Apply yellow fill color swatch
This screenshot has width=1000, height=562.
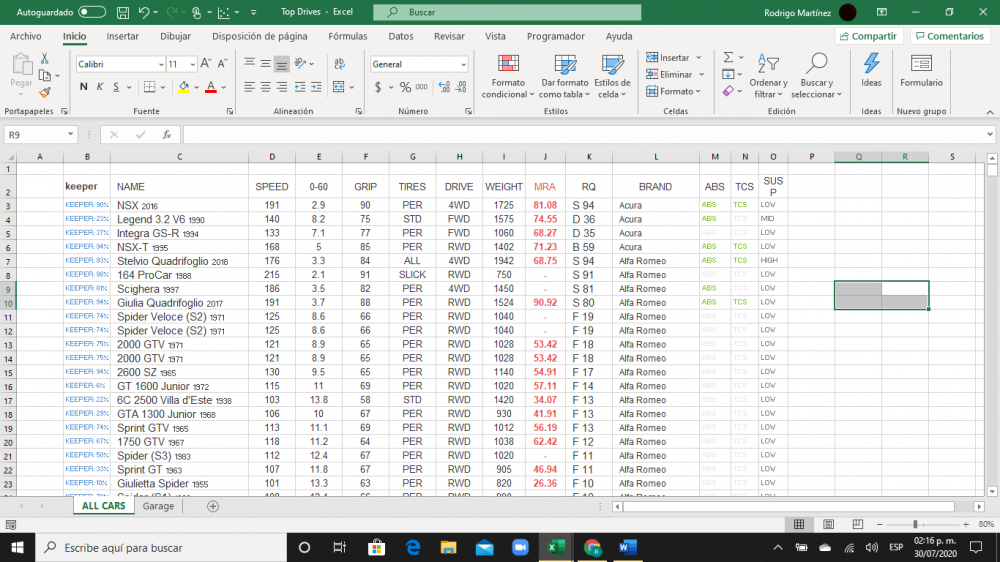(184, 87)
